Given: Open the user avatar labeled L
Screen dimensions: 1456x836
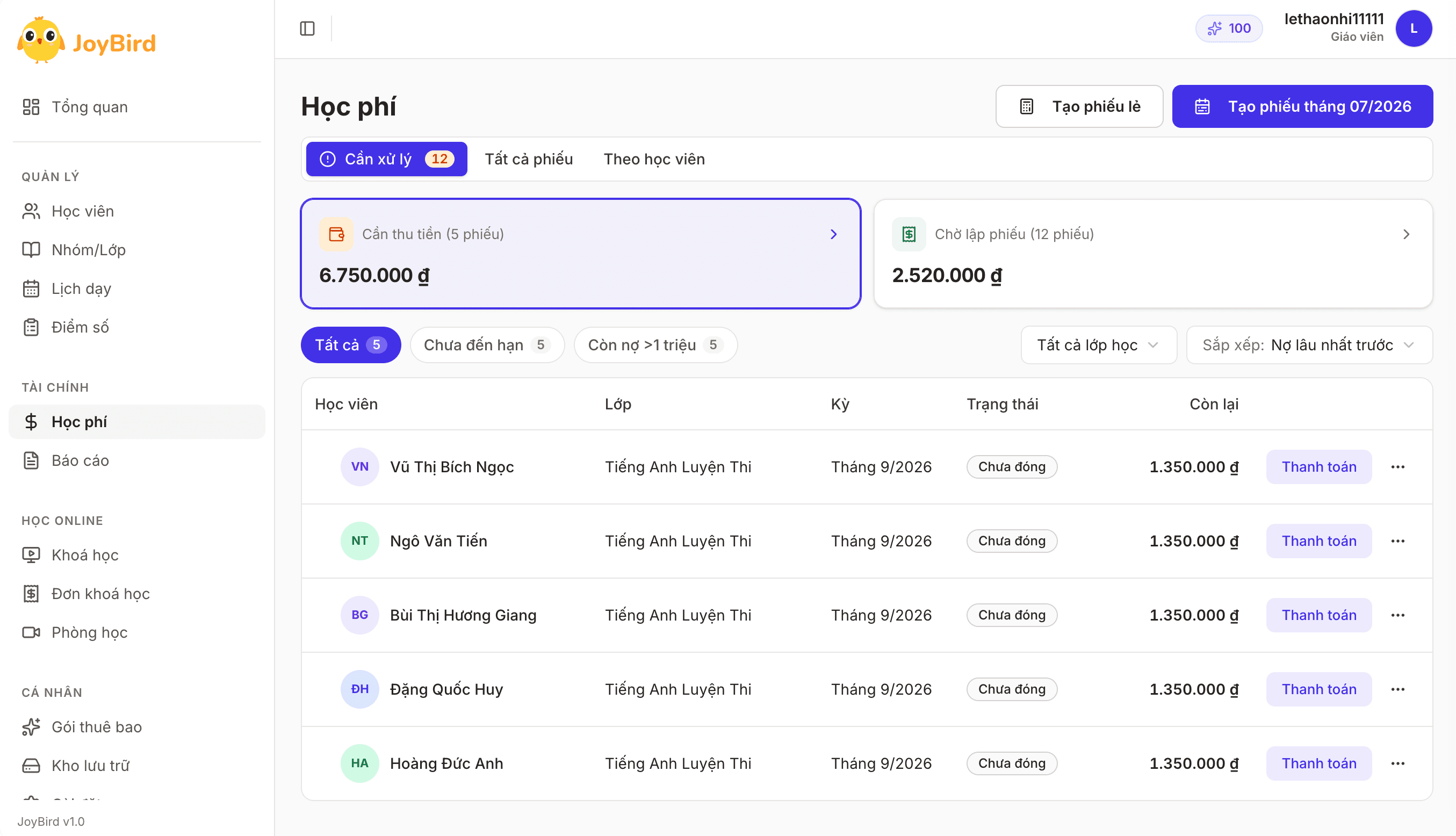Looking at the screenshot, I should [1414, 28].
